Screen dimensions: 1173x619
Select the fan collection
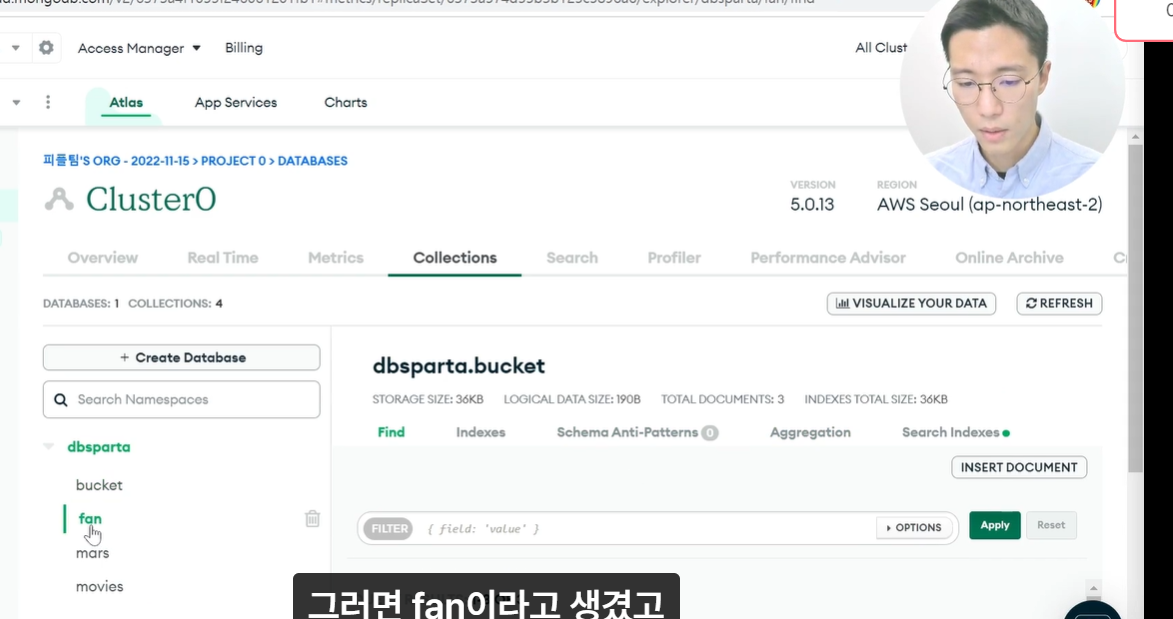tap(90, 519)
